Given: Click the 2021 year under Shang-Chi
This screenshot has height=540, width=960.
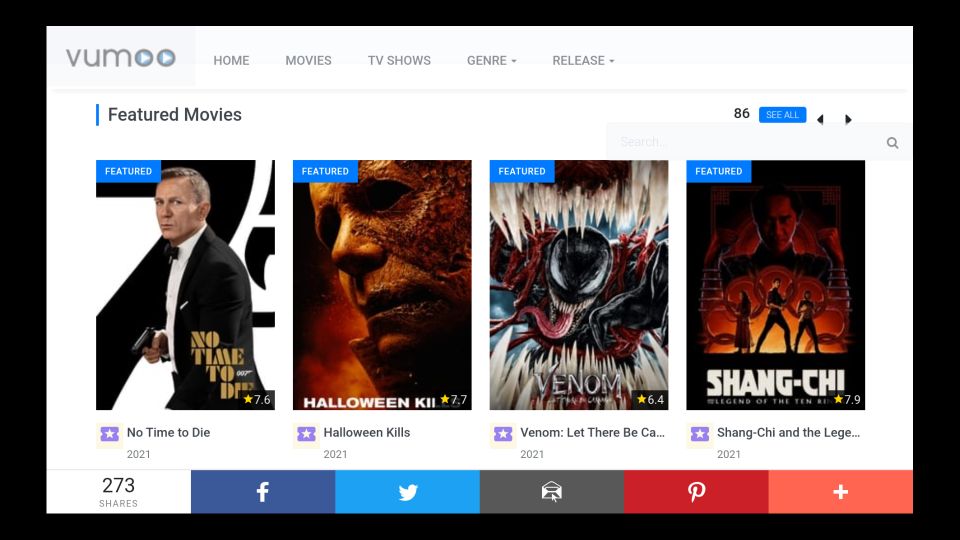Looking at the screenshot, I should [729, 454].
